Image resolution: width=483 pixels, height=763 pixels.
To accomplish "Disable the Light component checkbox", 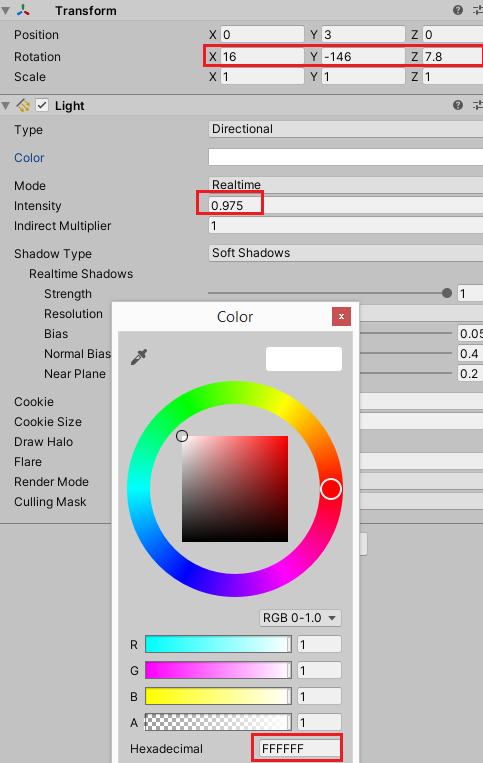I will click(42, 105).
